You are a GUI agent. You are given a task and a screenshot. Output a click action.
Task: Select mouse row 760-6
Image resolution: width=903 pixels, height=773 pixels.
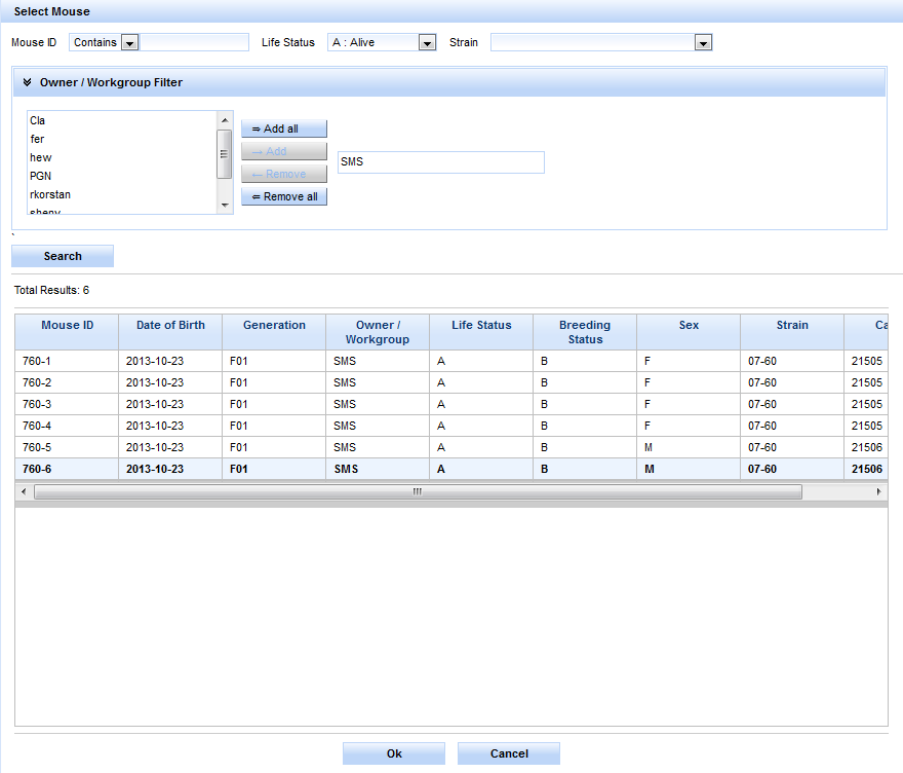pyautogui.click(x=452, y=469)
